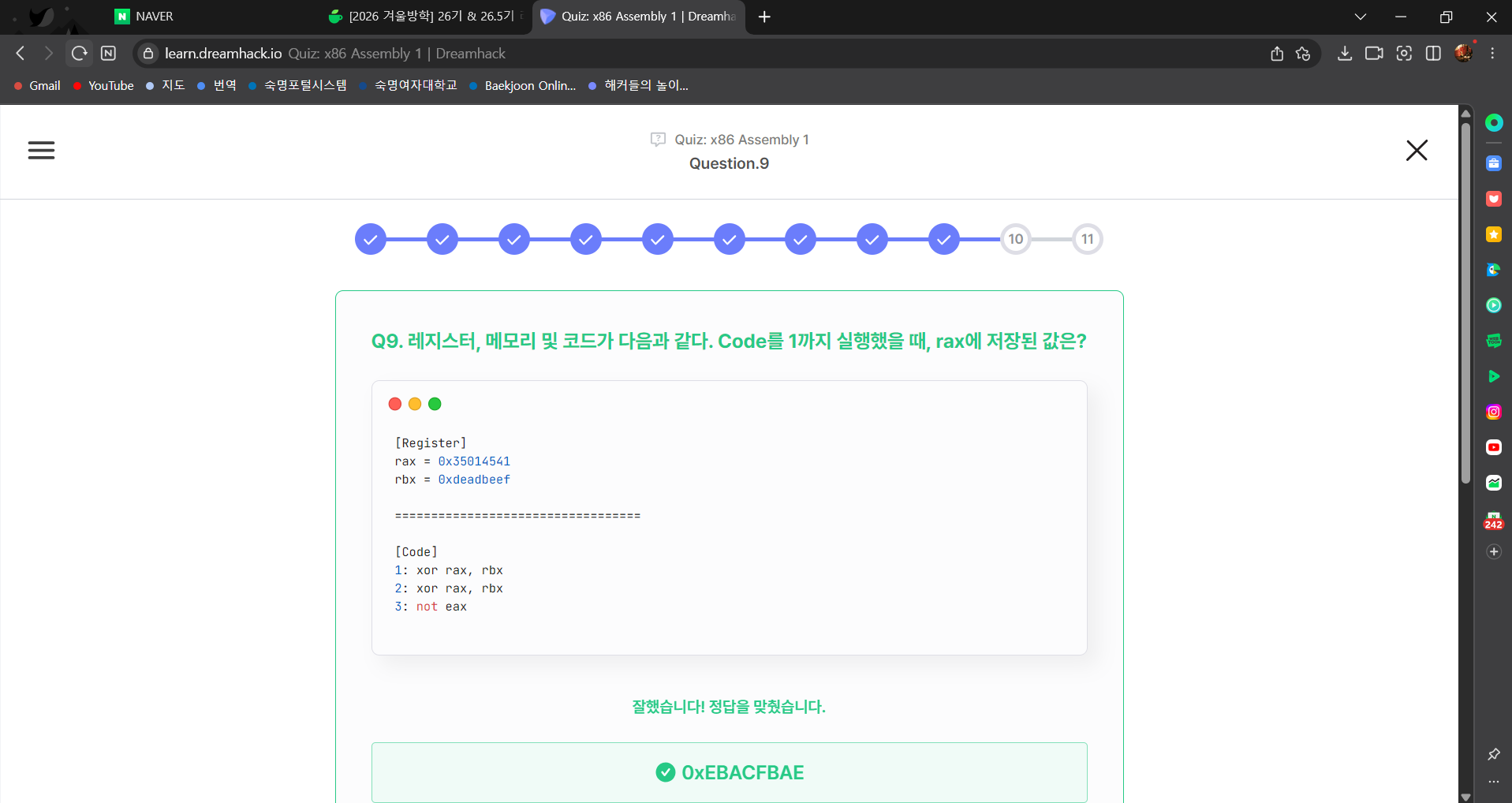Go to question 10 step
The width and height of the screenshot is (1512, 803).
(1015, 239)
